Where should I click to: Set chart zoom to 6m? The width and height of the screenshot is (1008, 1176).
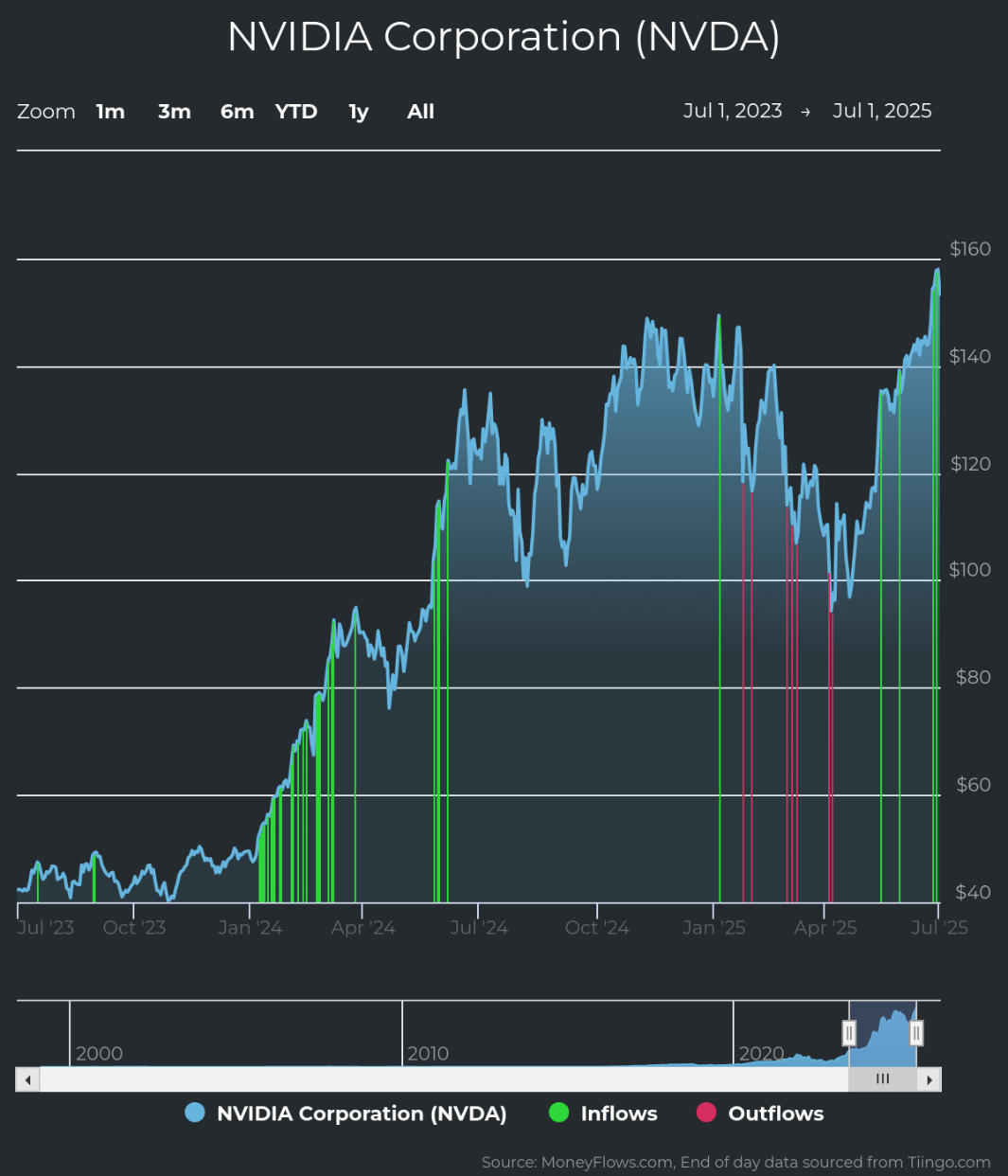[237, 112]
